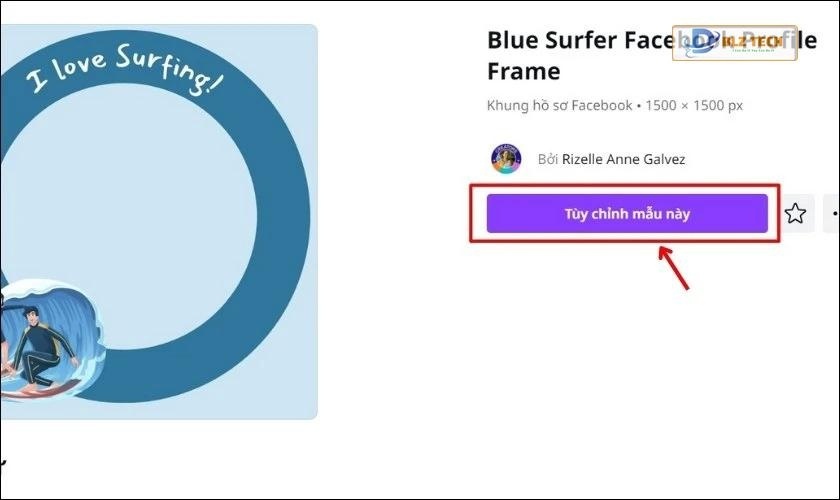Click the word "Frame" in the title
This screenshot has height=500, width=840.
pos(523,72)
